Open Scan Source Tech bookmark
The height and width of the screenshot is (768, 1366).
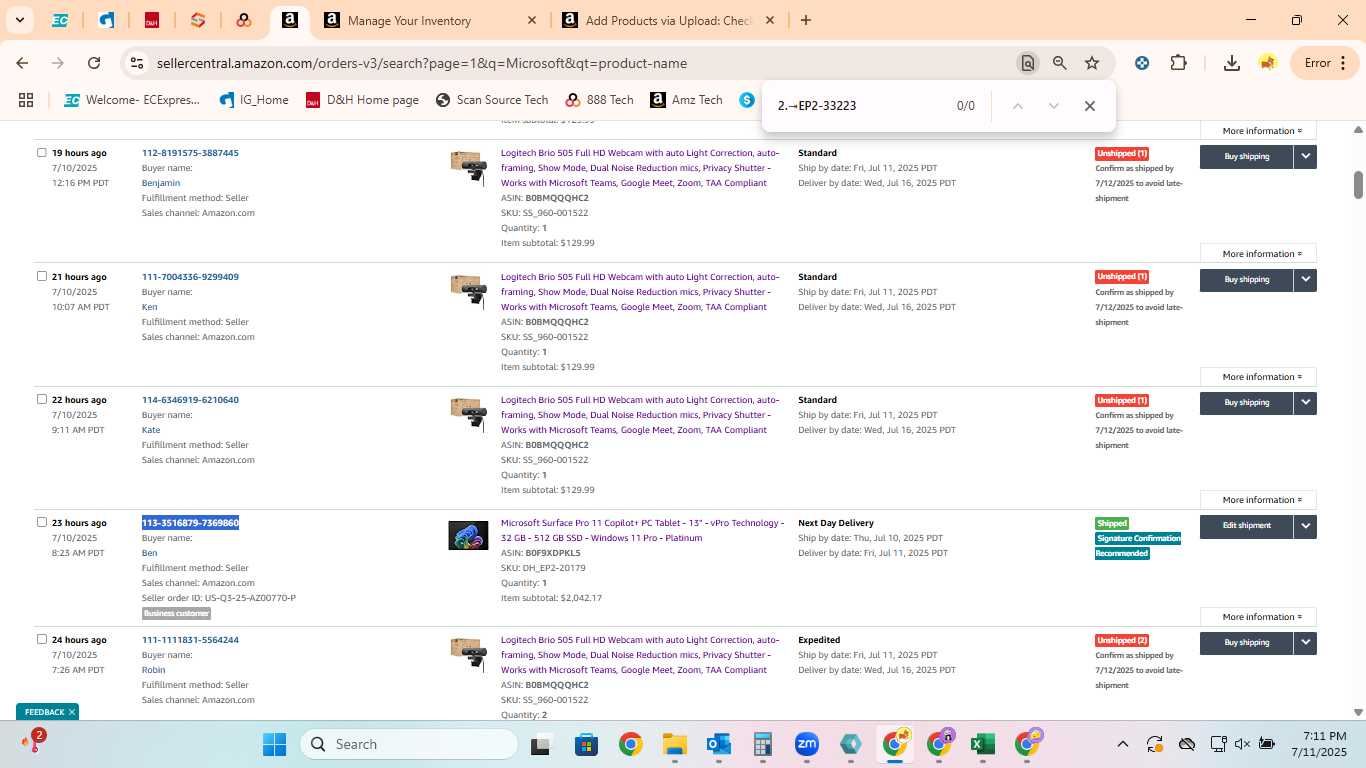point(491,100)
